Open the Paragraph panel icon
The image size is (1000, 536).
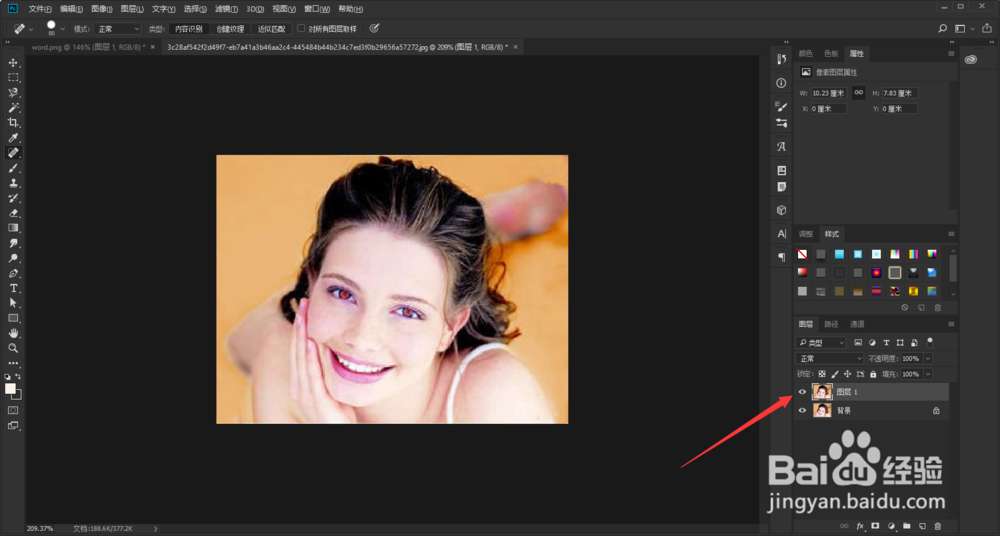tap(781, 257)
